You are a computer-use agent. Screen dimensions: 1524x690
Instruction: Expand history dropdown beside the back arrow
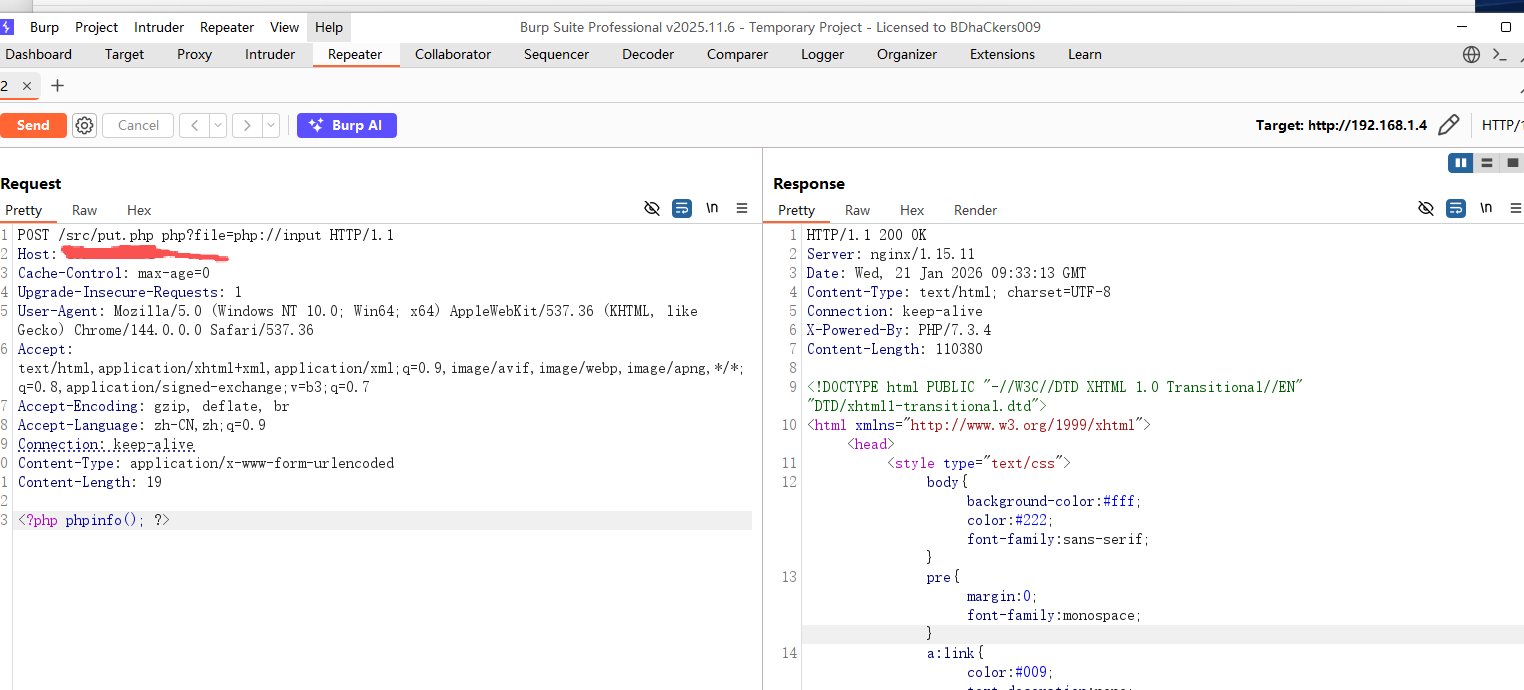coord(217,125)
